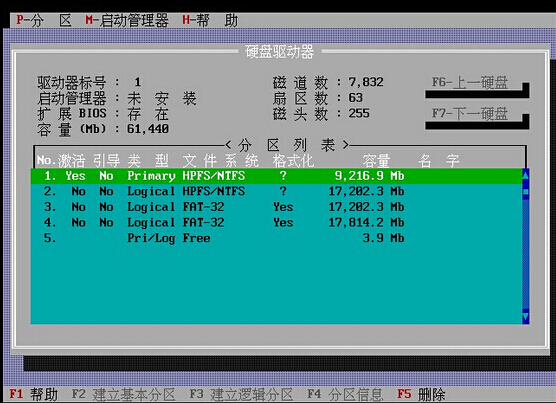The width and height of the screenshot is (556, 403).
Task: Click the 9,216.9 Mb capacity value
Action: coord(369,176)
